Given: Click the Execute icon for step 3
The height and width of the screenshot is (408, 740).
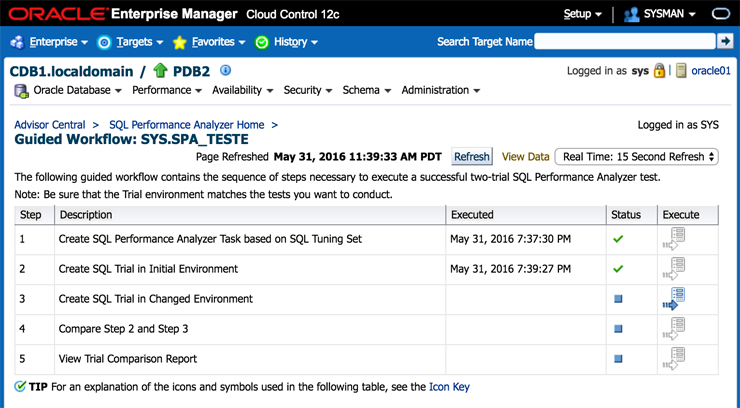Looking at the screenshot, I should point(673,298).
